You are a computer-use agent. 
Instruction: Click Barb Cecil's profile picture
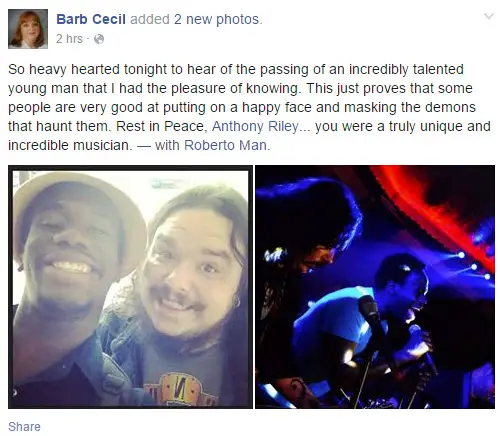(28, 29)
